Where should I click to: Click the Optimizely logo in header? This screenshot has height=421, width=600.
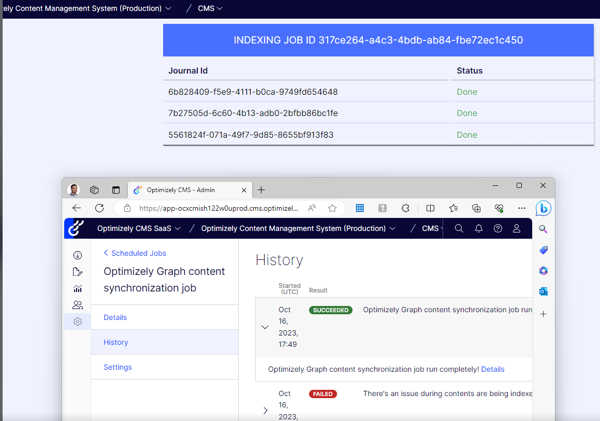(76, 229)
